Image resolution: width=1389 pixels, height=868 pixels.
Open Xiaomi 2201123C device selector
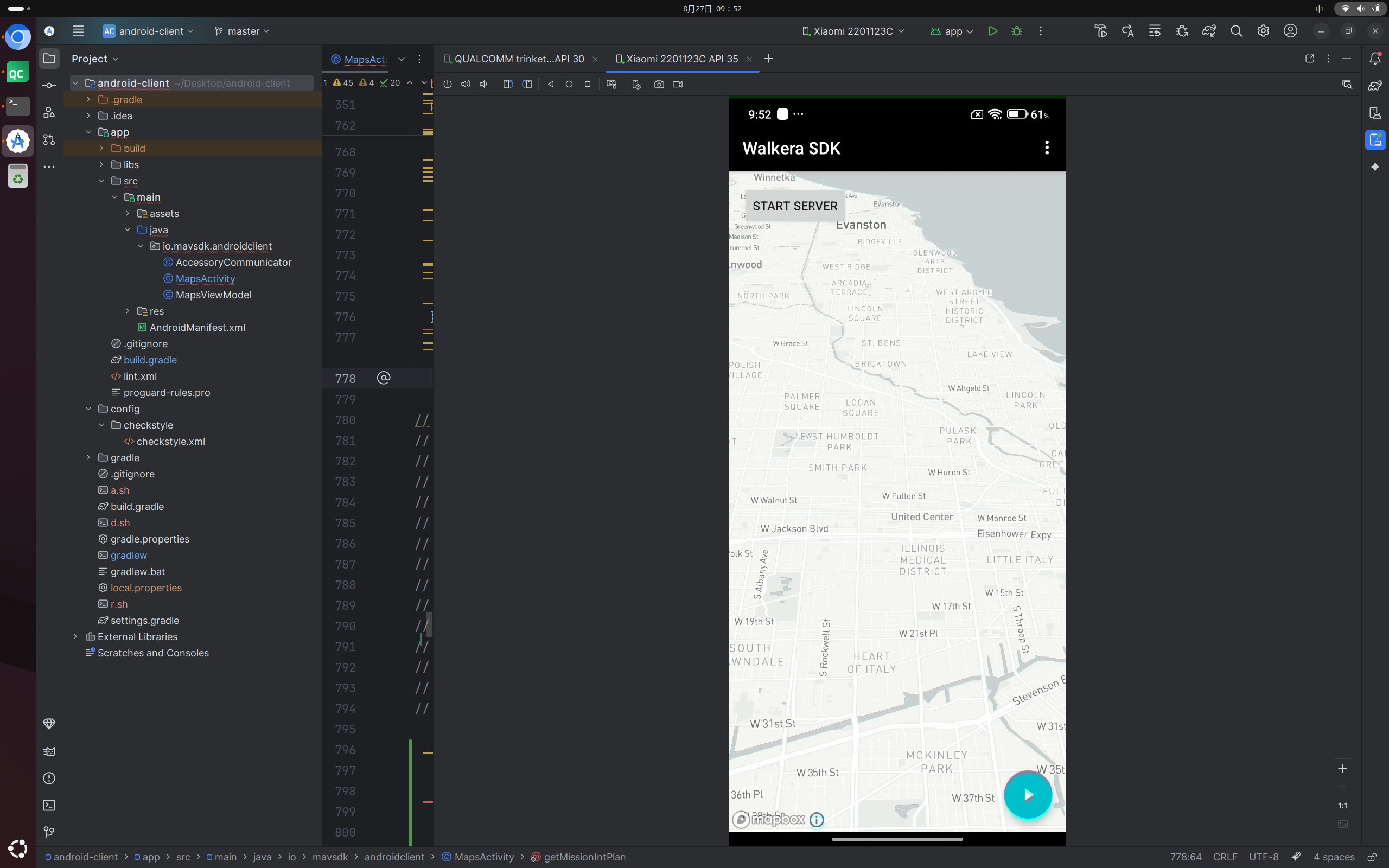pyautogui.click(x=853, y=31)
